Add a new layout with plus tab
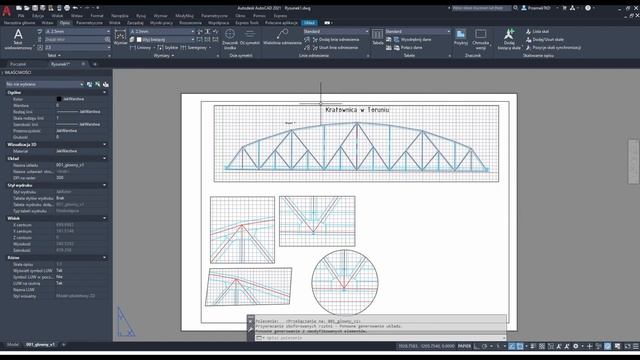This screenshot has width=640, height=360. [x=64, y=344]
